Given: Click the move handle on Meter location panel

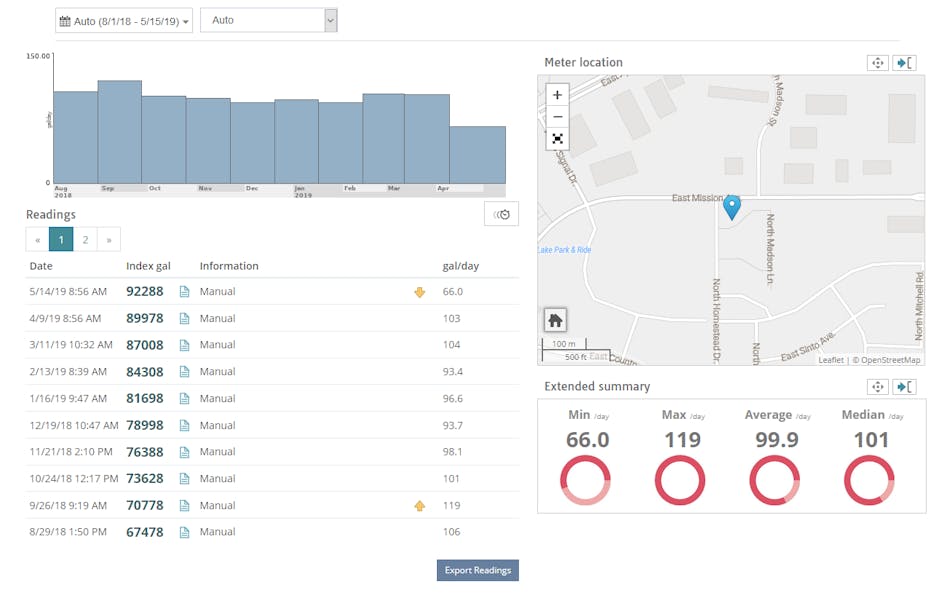Looking at the screenshot, I should coord(877,62).
